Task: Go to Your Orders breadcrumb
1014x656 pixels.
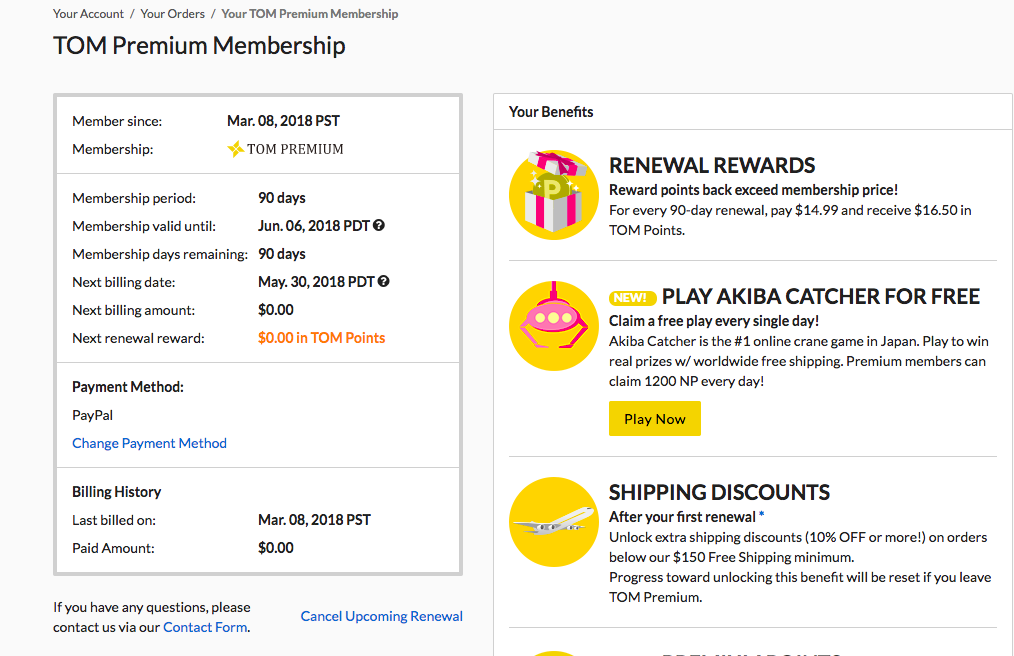Action: pos(173,14)
